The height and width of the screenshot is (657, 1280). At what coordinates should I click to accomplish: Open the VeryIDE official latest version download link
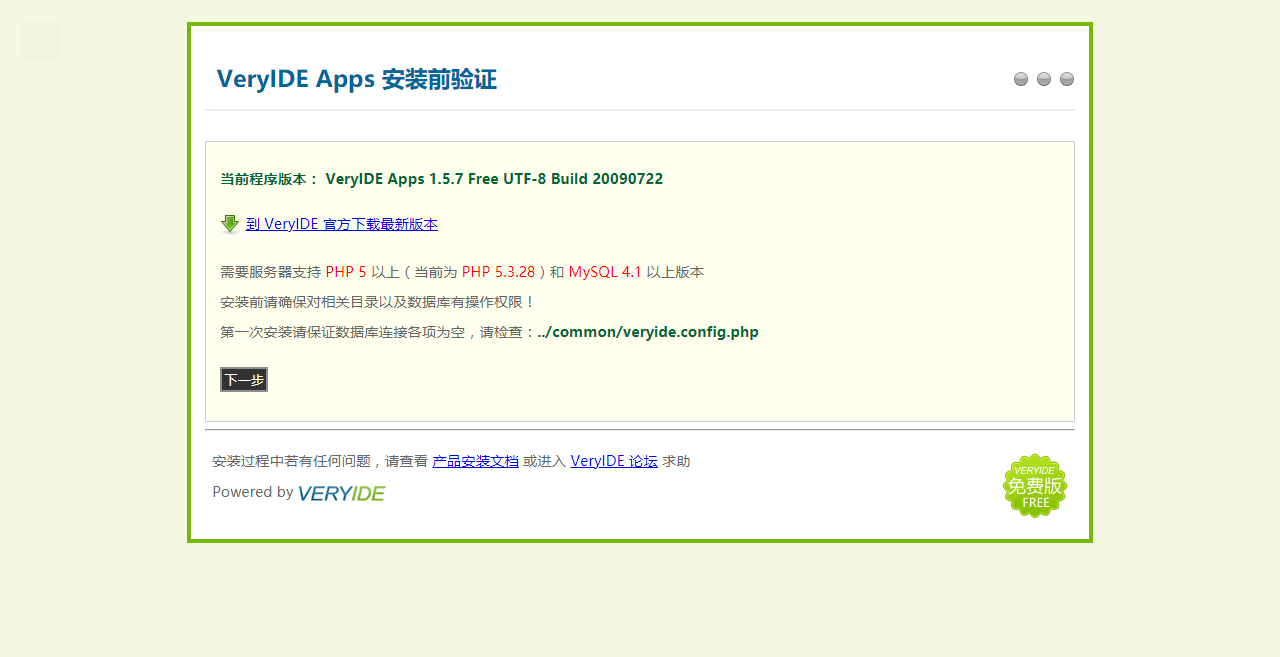pos(342,224)
